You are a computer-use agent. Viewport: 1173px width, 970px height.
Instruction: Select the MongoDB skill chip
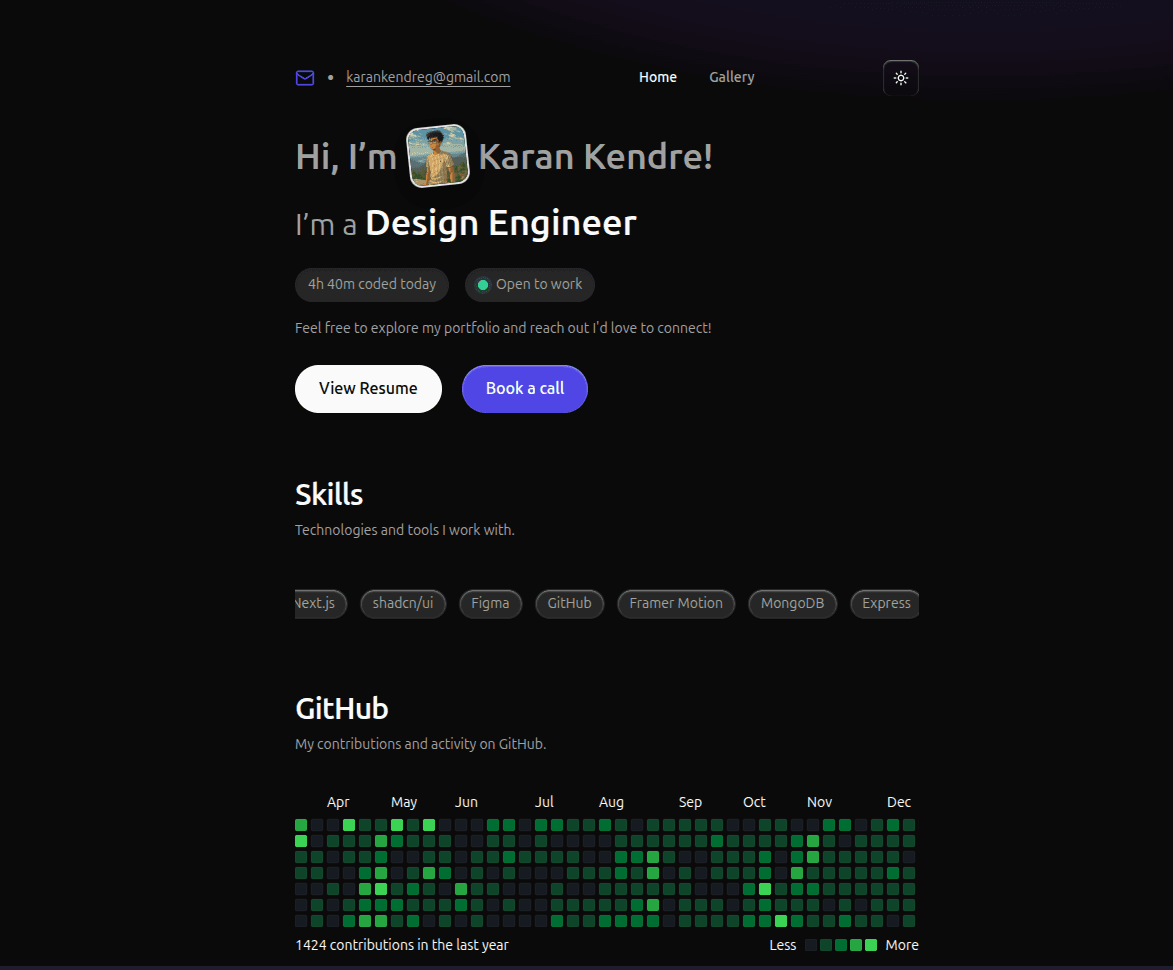point(792,604)
